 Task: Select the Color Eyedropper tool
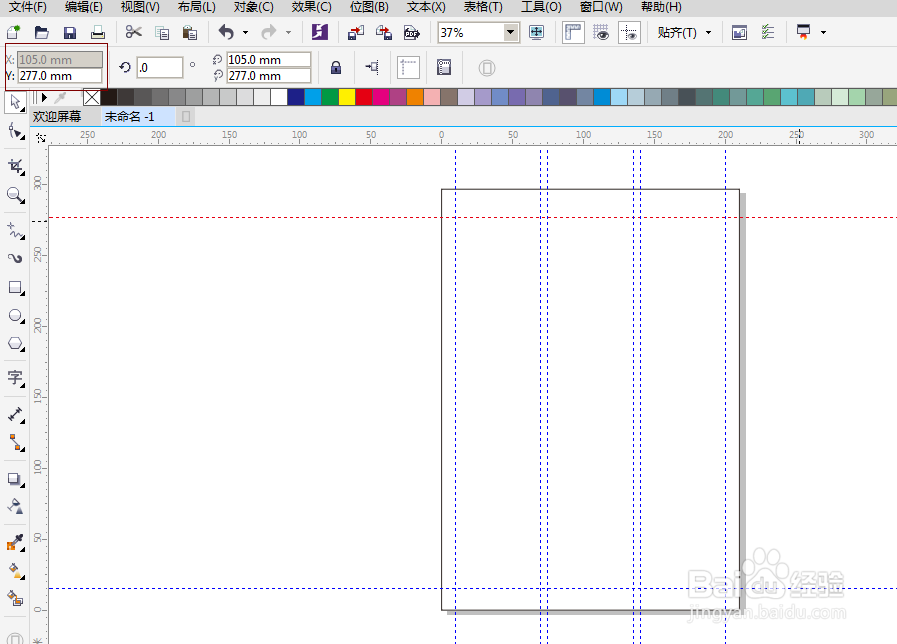pos(15,542)
